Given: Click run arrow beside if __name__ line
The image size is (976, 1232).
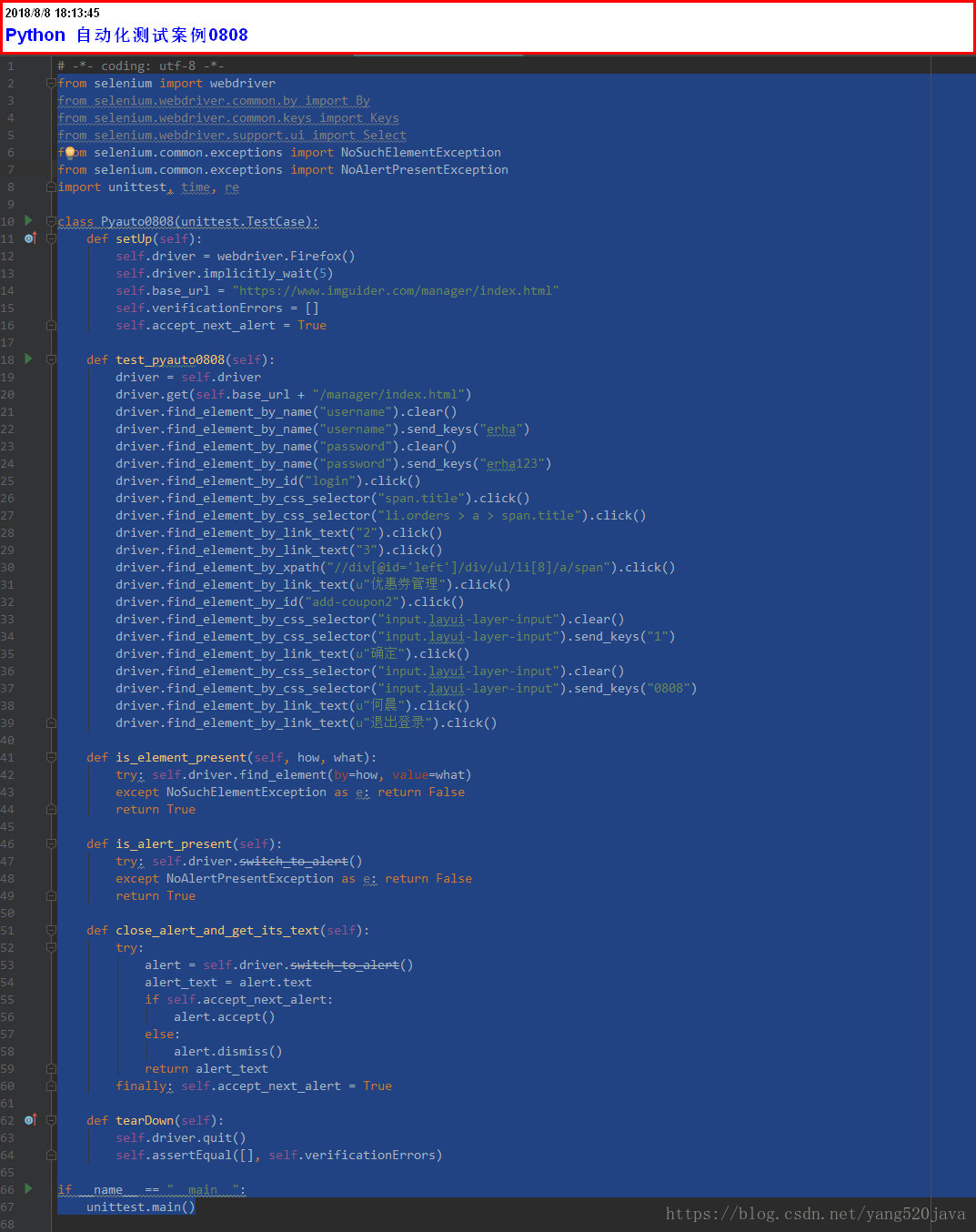Looking at the screenshot, I should click(x=28, y=1188).
